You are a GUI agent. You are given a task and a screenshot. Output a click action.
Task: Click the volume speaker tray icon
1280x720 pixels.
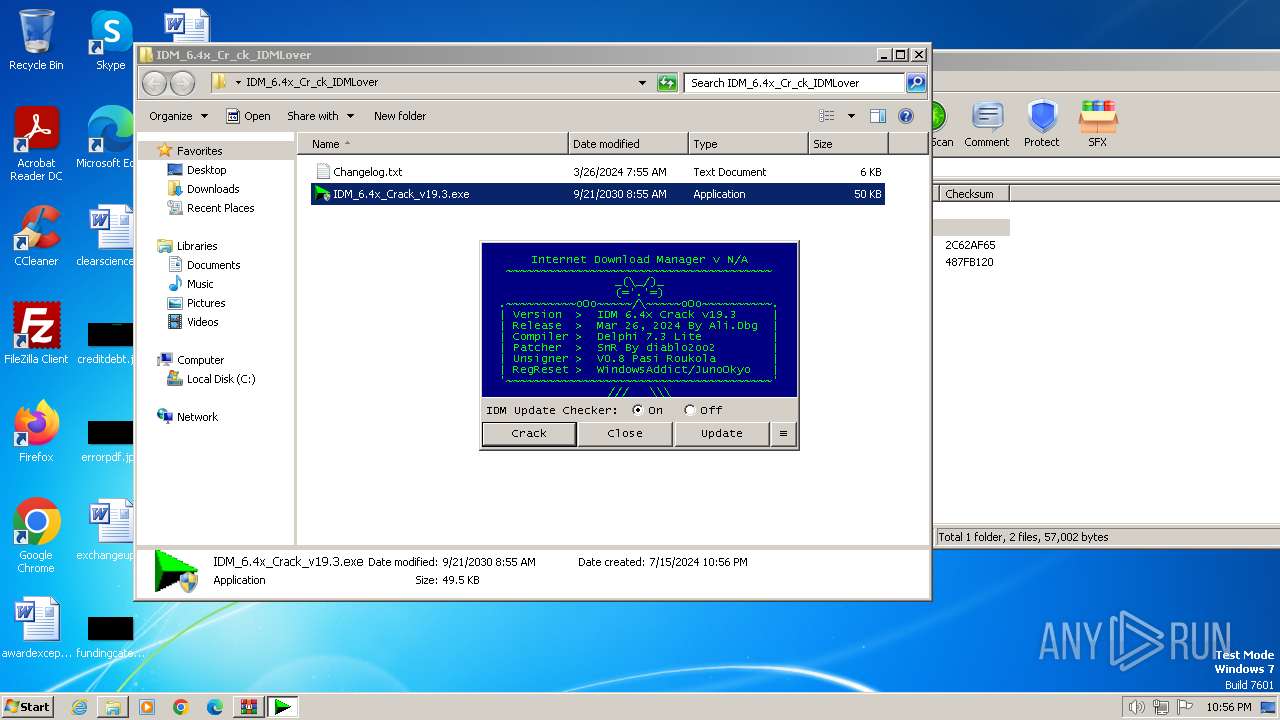[1136, 707]
